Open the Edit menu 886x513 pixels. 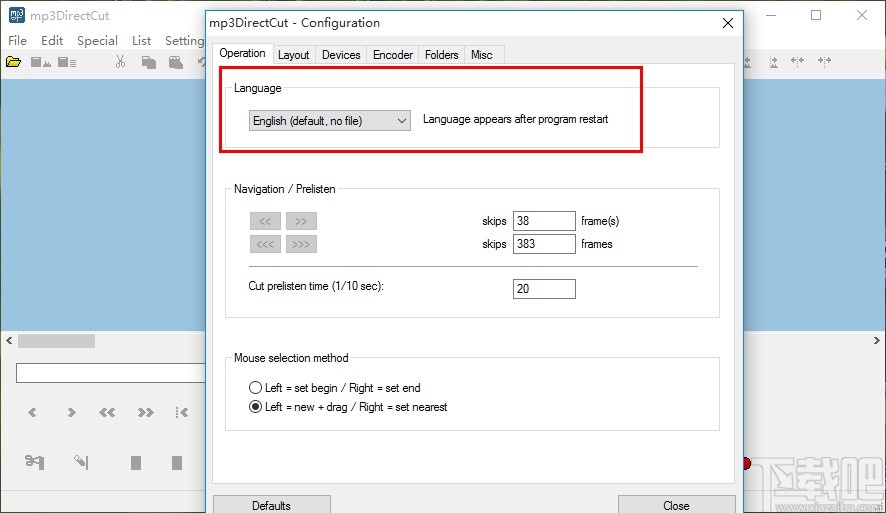coord(52,41)
